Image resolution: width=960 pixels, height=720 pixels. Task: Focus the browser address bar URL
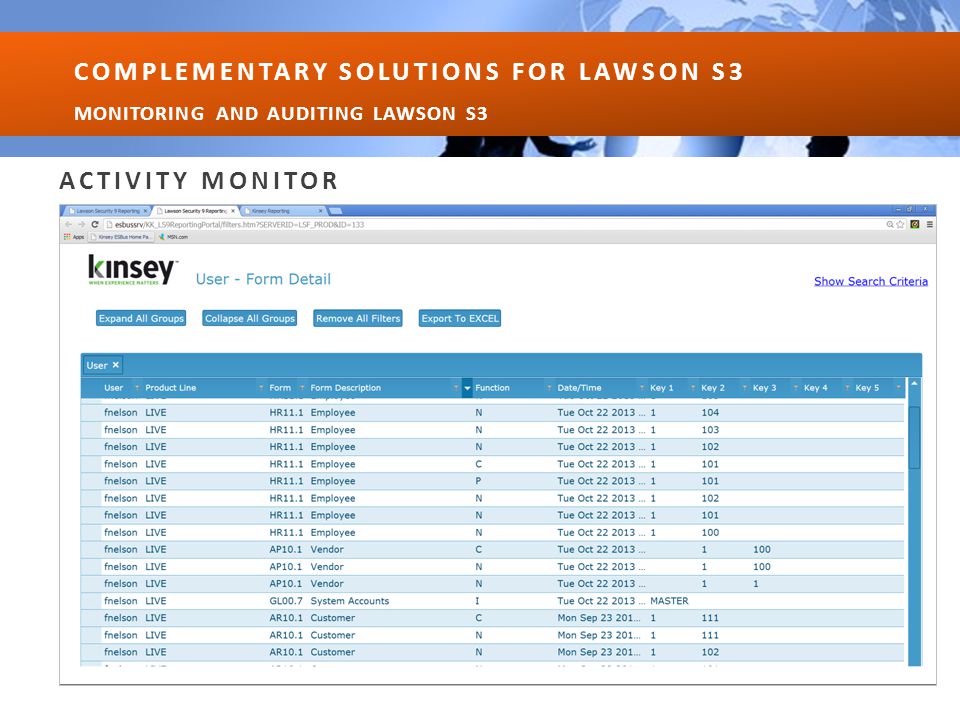tap(239, 225)
